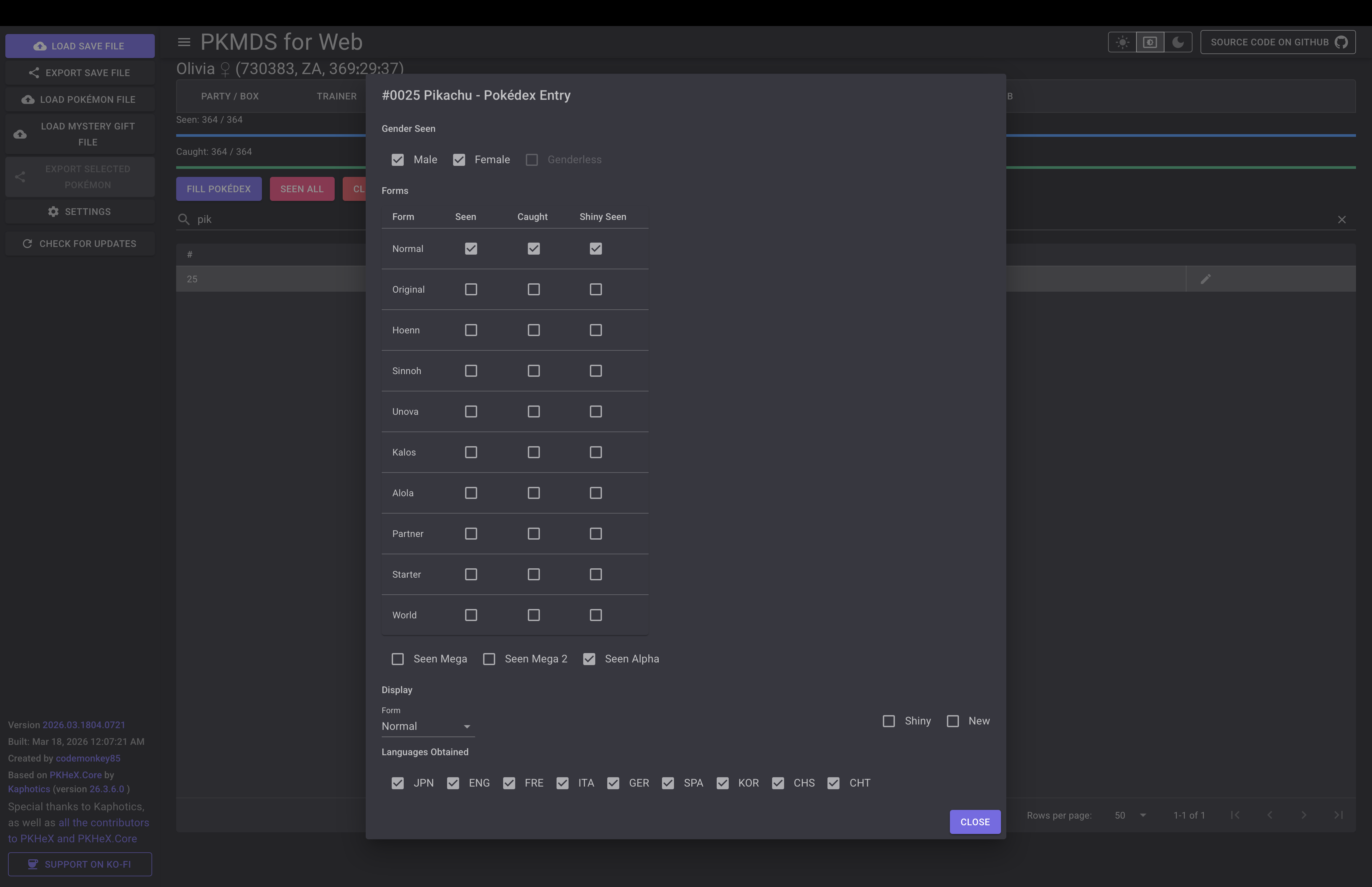
Task: Click the pik search input field
Action: 276,220
